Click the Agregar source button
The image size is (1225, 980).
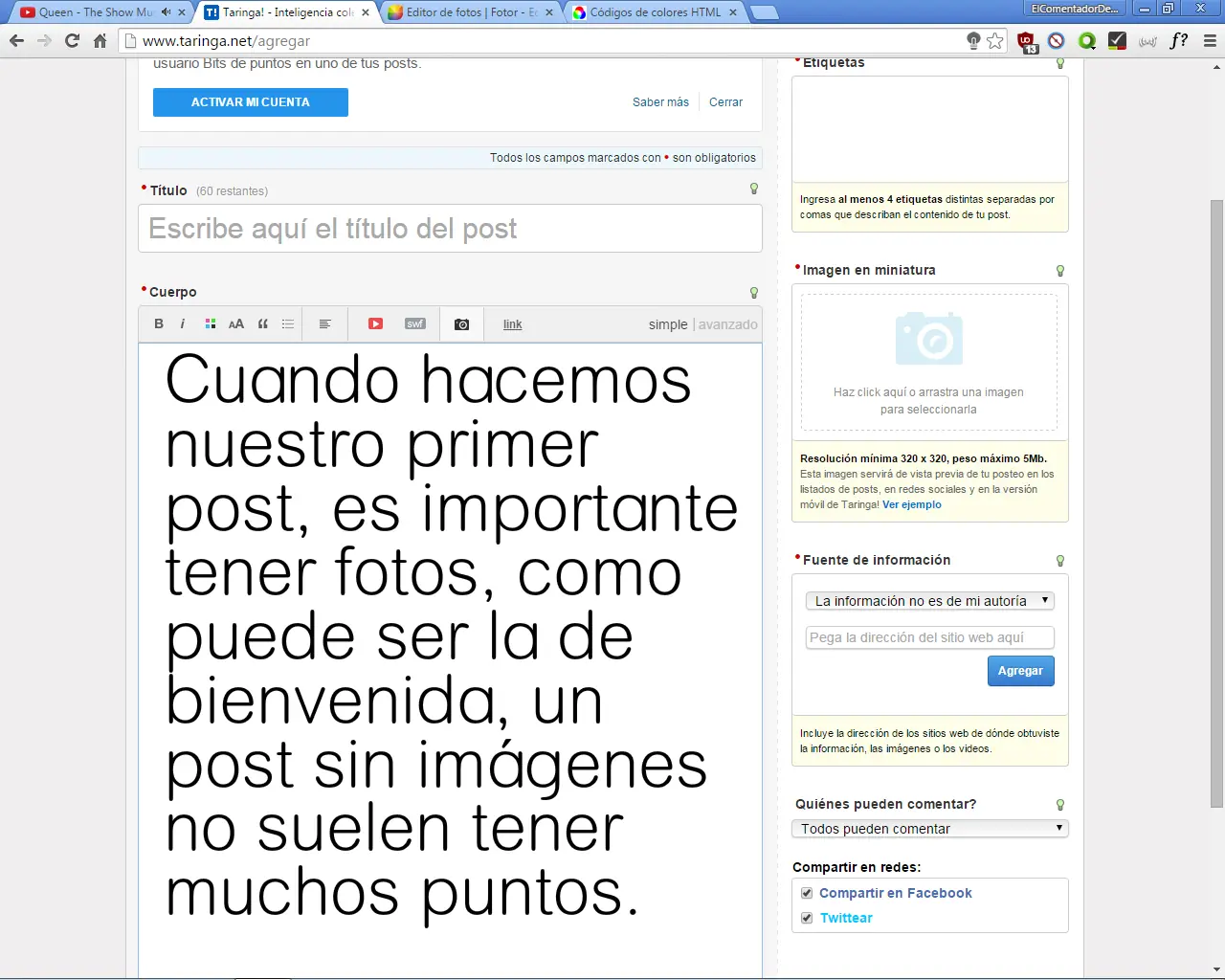1021,671
